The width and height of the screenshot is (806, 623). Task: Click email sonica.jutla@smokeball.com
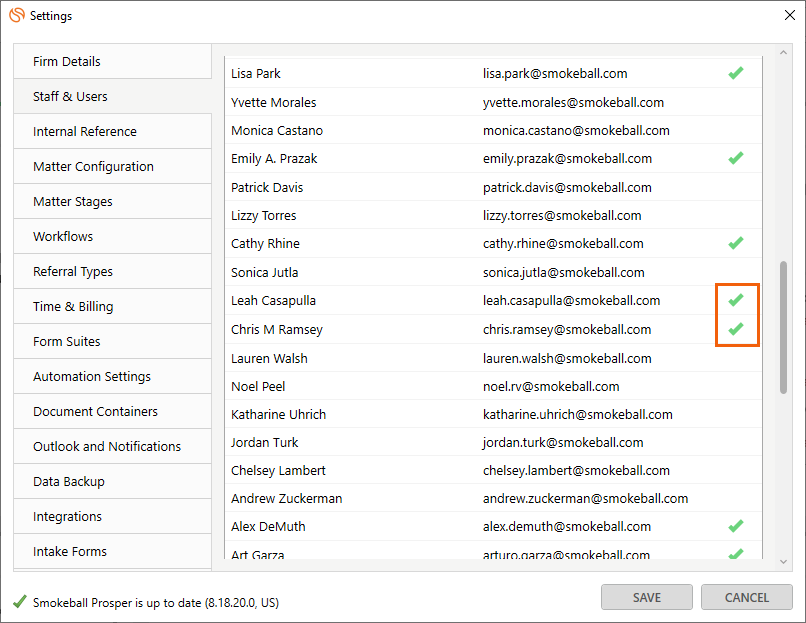(563, 272)
